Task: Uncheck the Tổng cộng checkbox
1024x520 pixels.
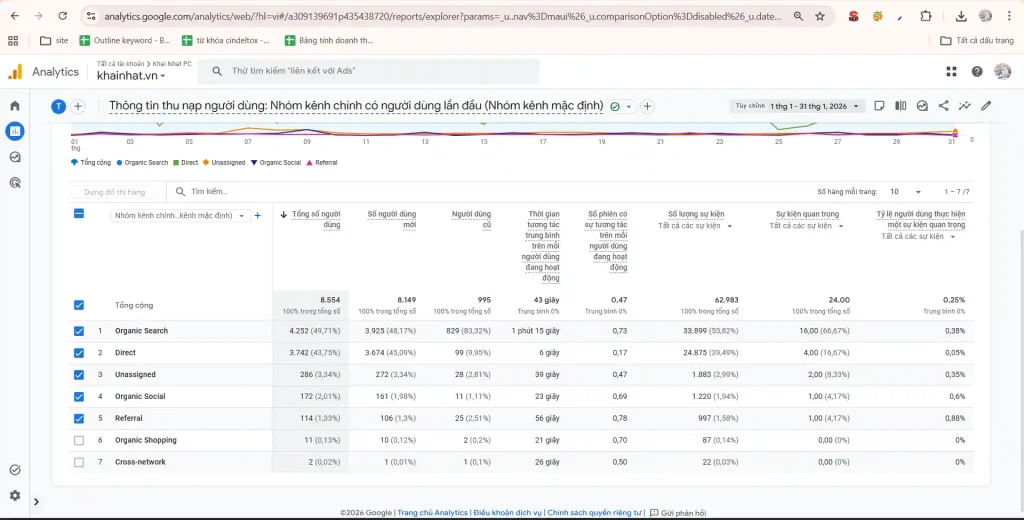Action: coord(79,305)
